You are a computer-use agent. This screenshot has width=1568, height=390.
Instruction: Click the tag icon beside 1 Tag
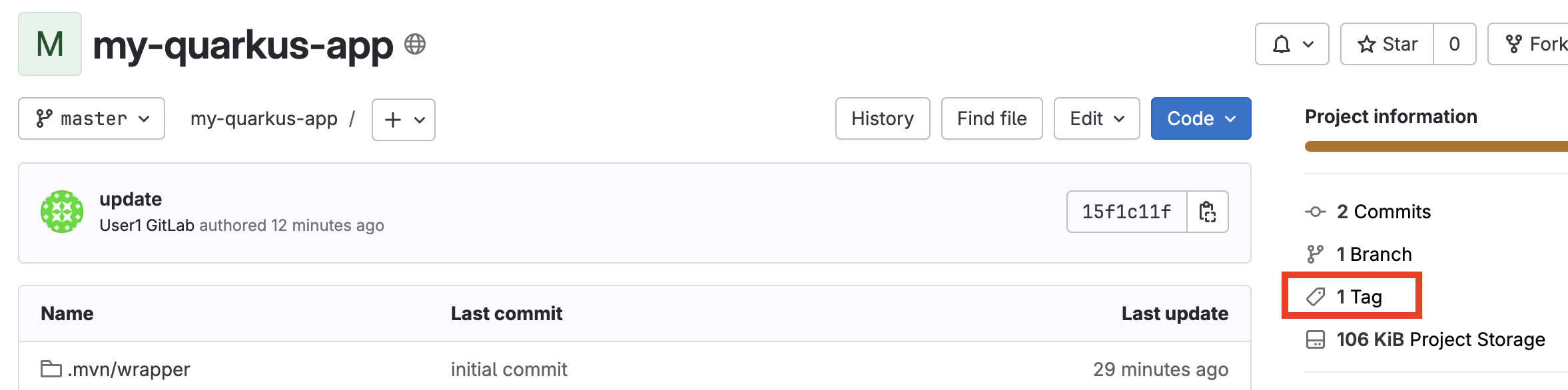point(1316,297)
